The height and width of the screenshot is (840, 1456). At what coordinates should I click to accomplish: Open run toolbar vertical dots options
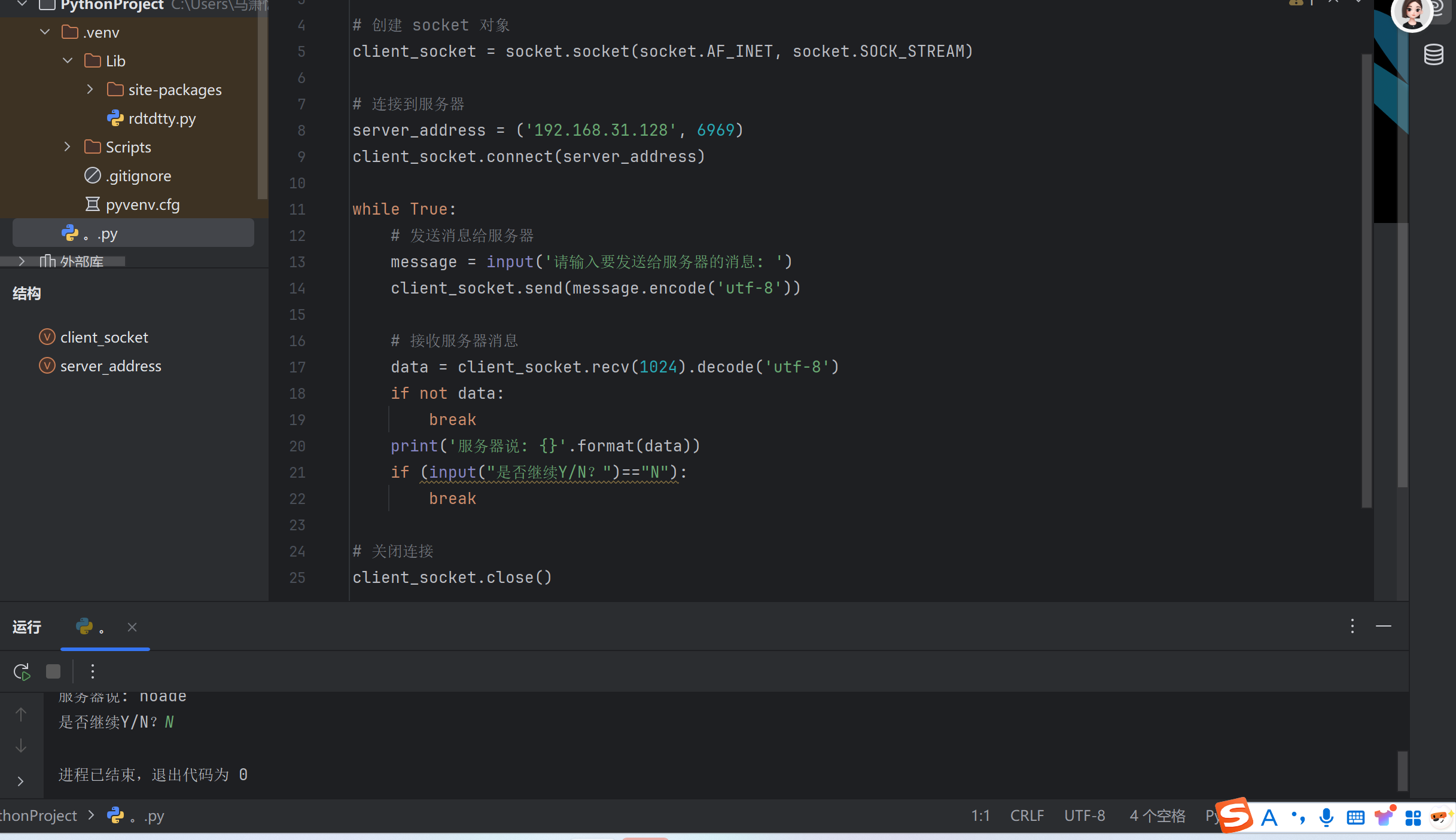click(x=93, y=671)
